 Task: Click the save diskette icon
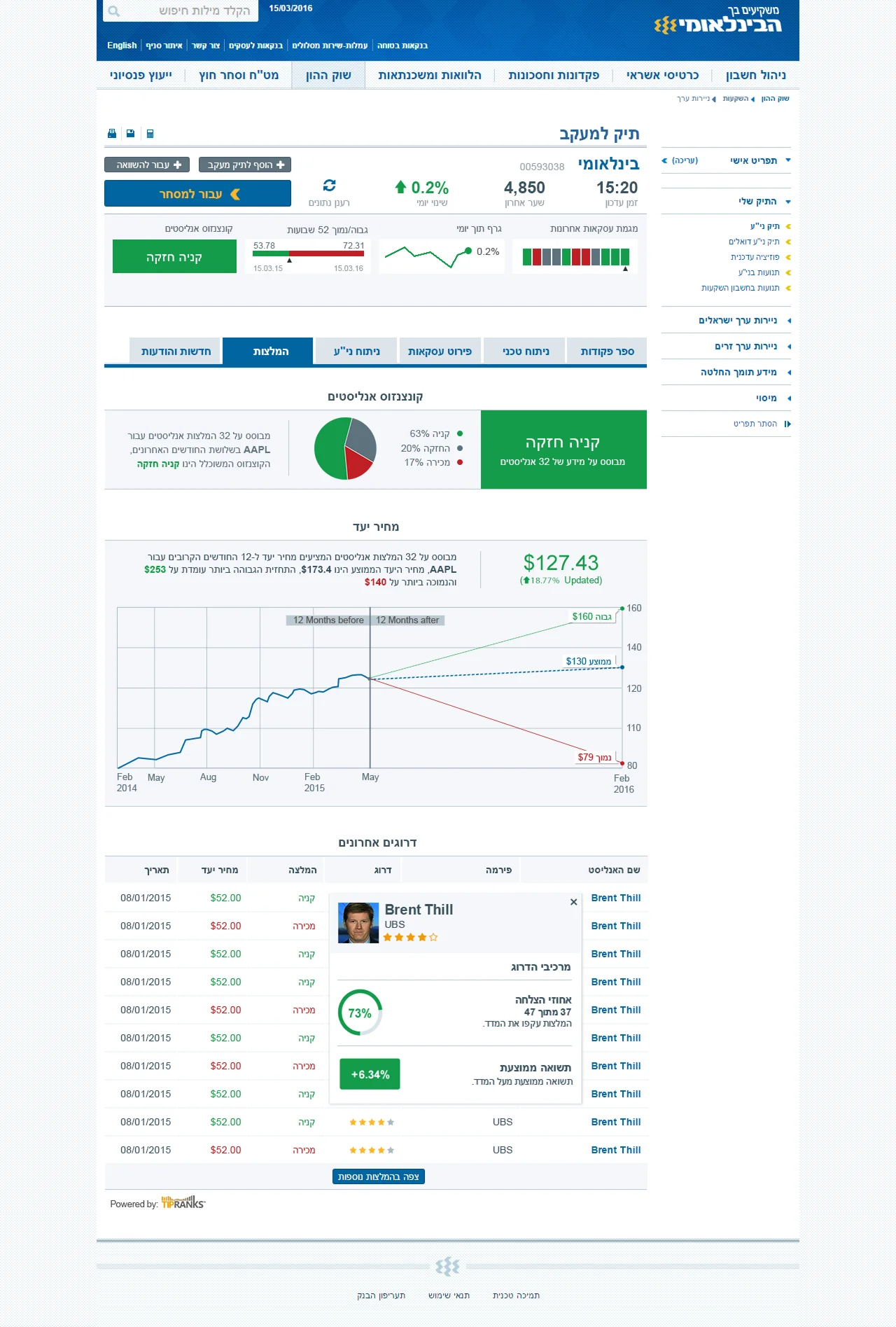pos(130,134)
